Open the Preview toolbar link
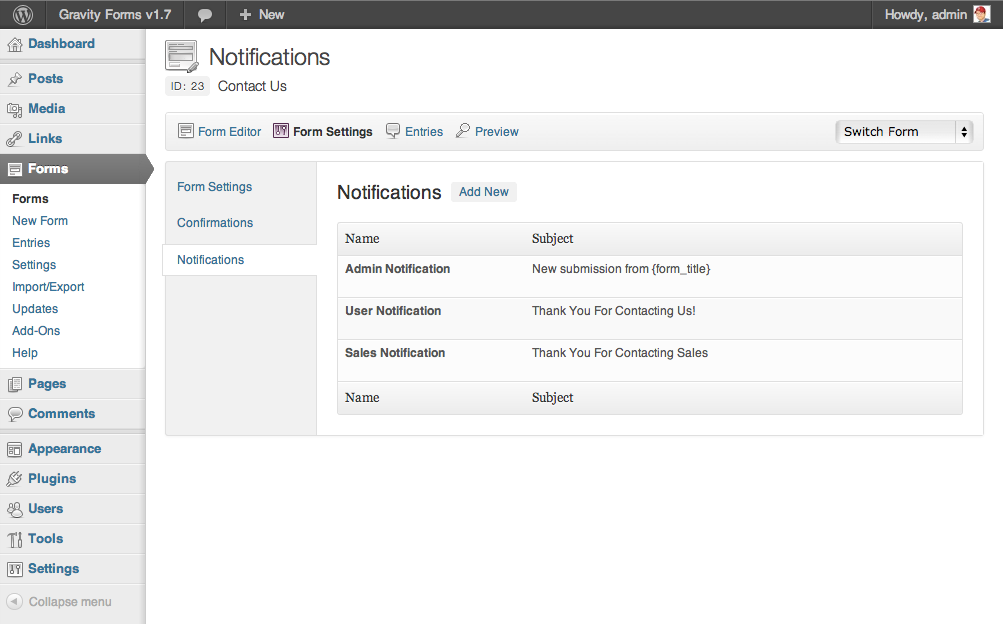The image size is (1003, 624). pos(496,132)
